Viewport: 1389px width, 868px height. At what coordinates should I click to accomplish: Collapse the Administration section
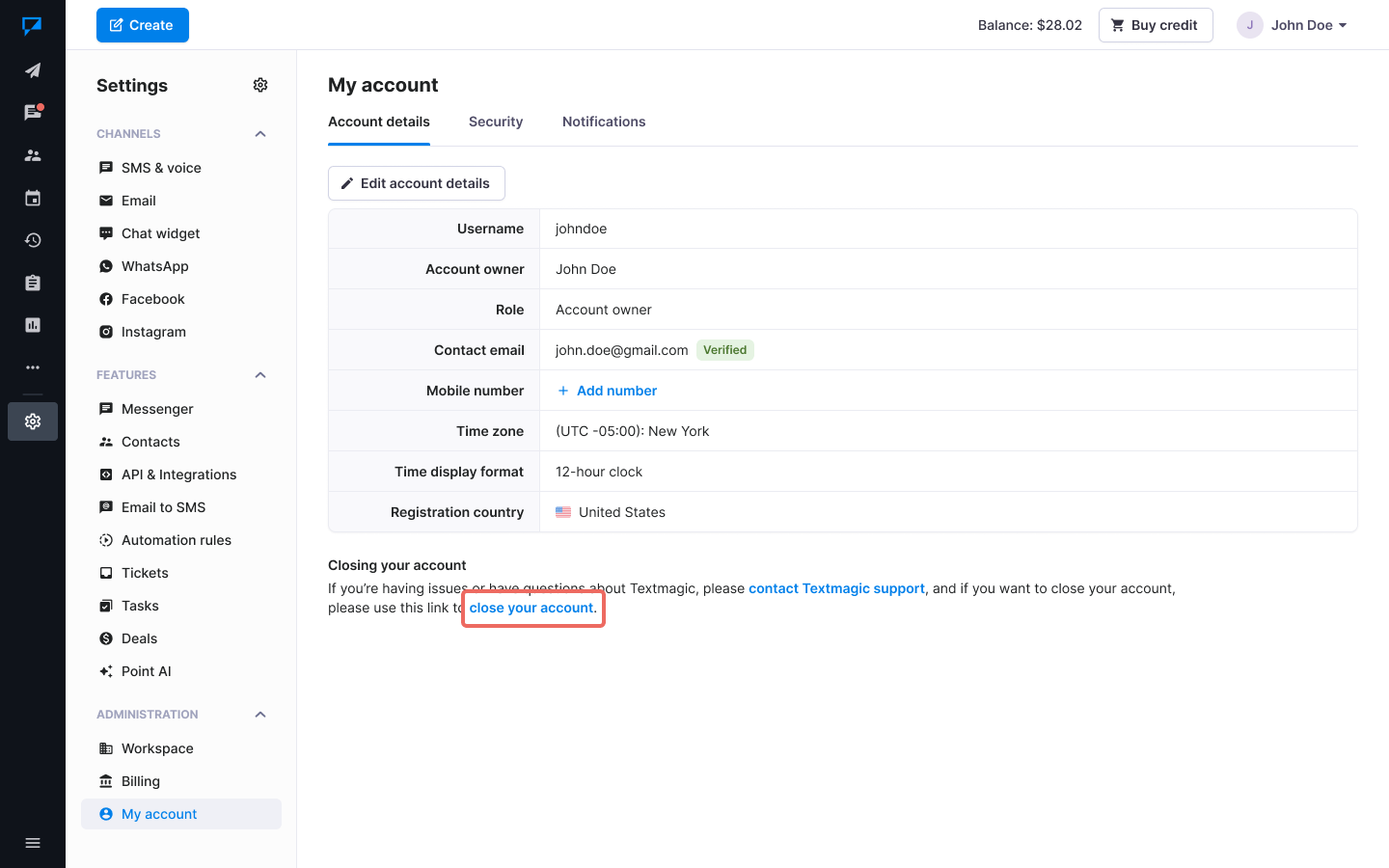260,715
